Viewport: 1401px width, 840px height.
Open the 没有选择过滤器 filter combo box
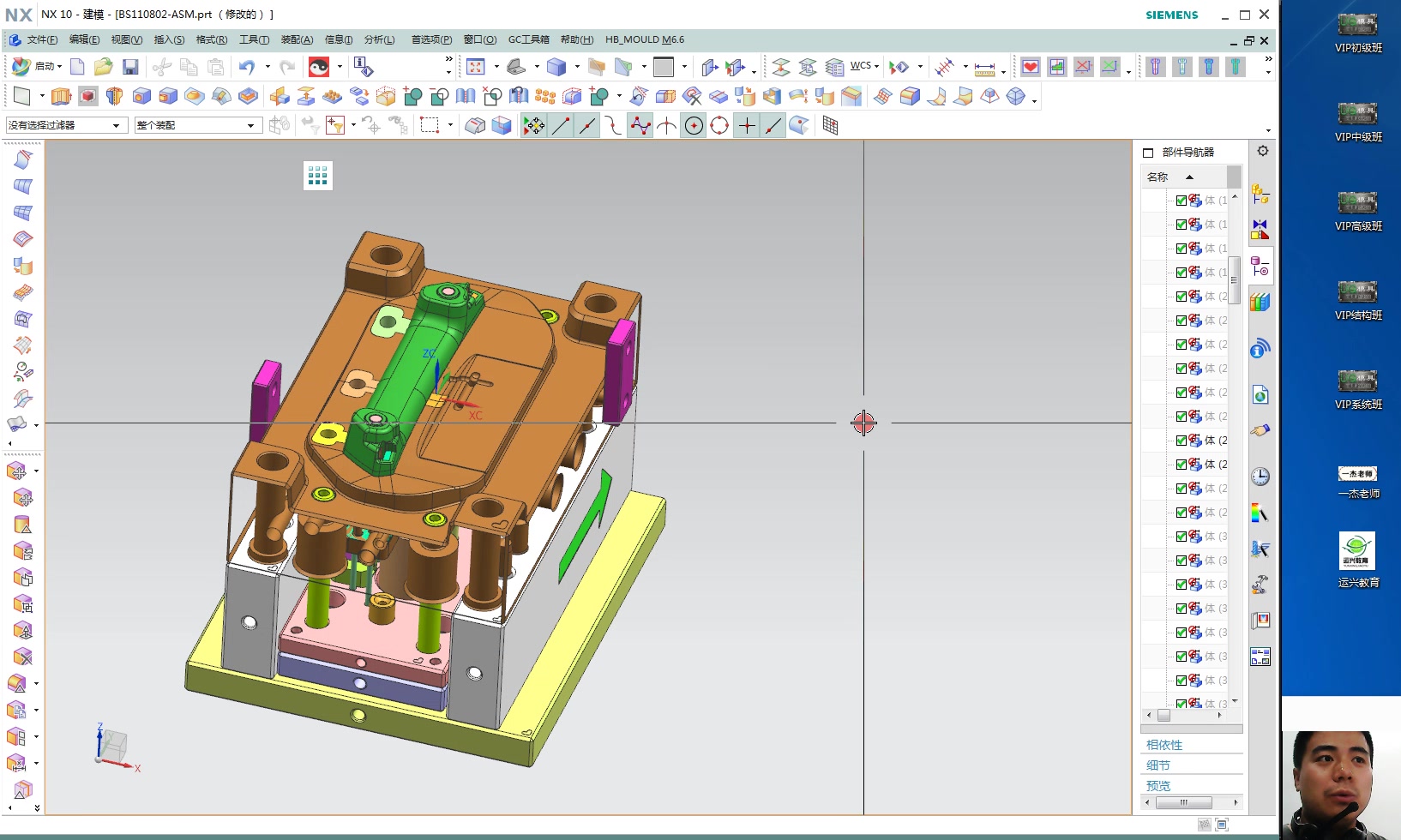pyautogui.click(x=66, y=125)
